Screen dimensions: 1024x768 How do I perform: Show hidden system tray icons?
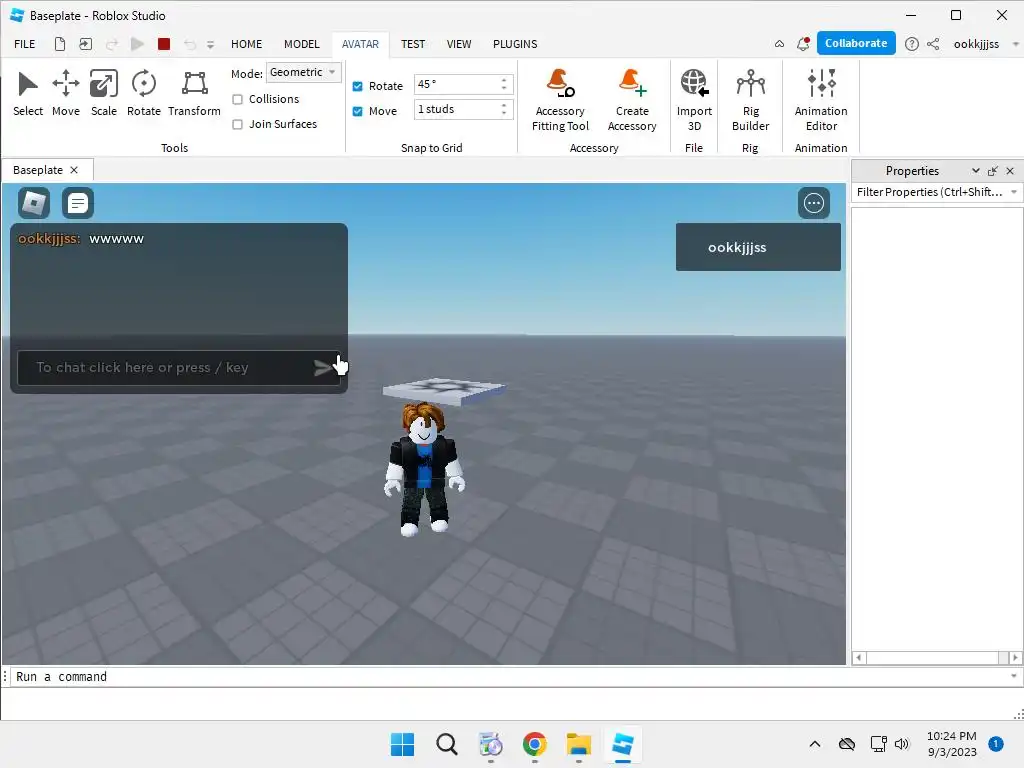(814, 744)
